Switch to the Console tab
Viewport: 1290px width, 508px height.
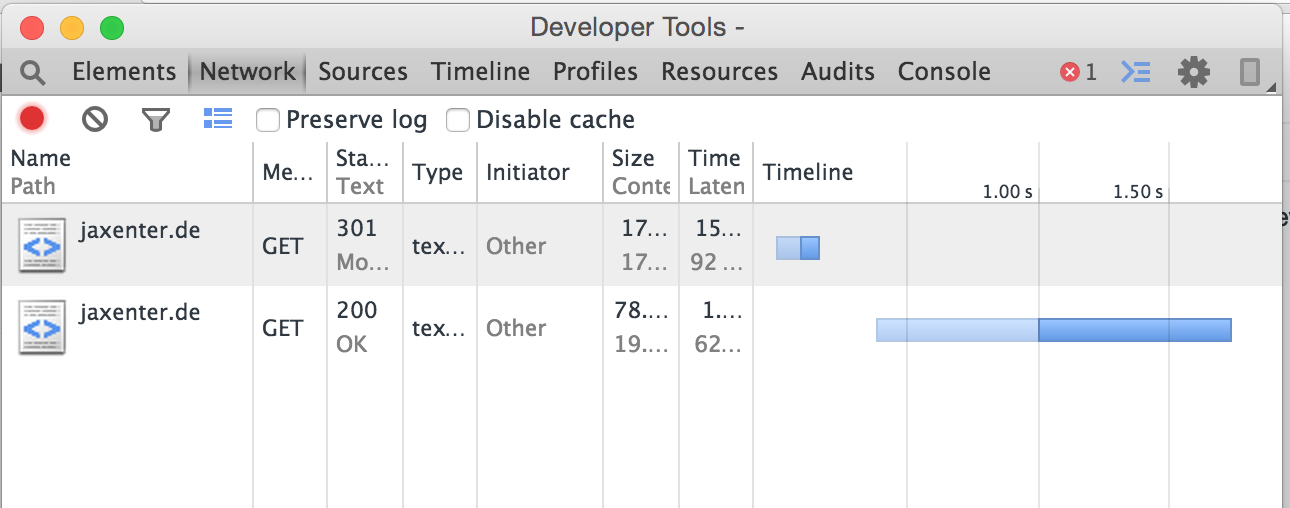point(943,72)
